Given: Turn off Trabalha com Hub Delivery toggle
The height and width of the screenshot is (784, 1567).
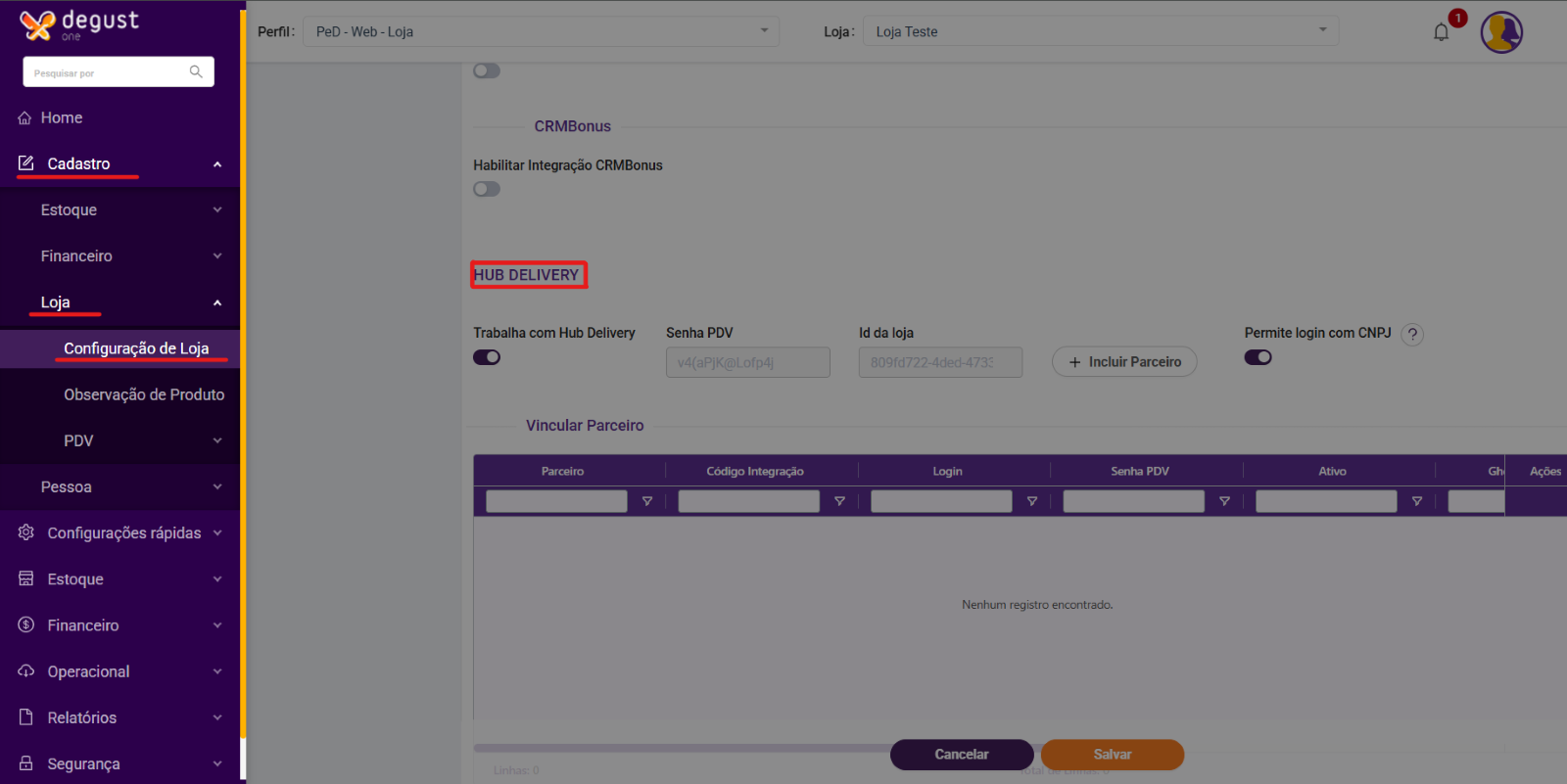Looking at the screenshot, I should click(x=487, y=357).
